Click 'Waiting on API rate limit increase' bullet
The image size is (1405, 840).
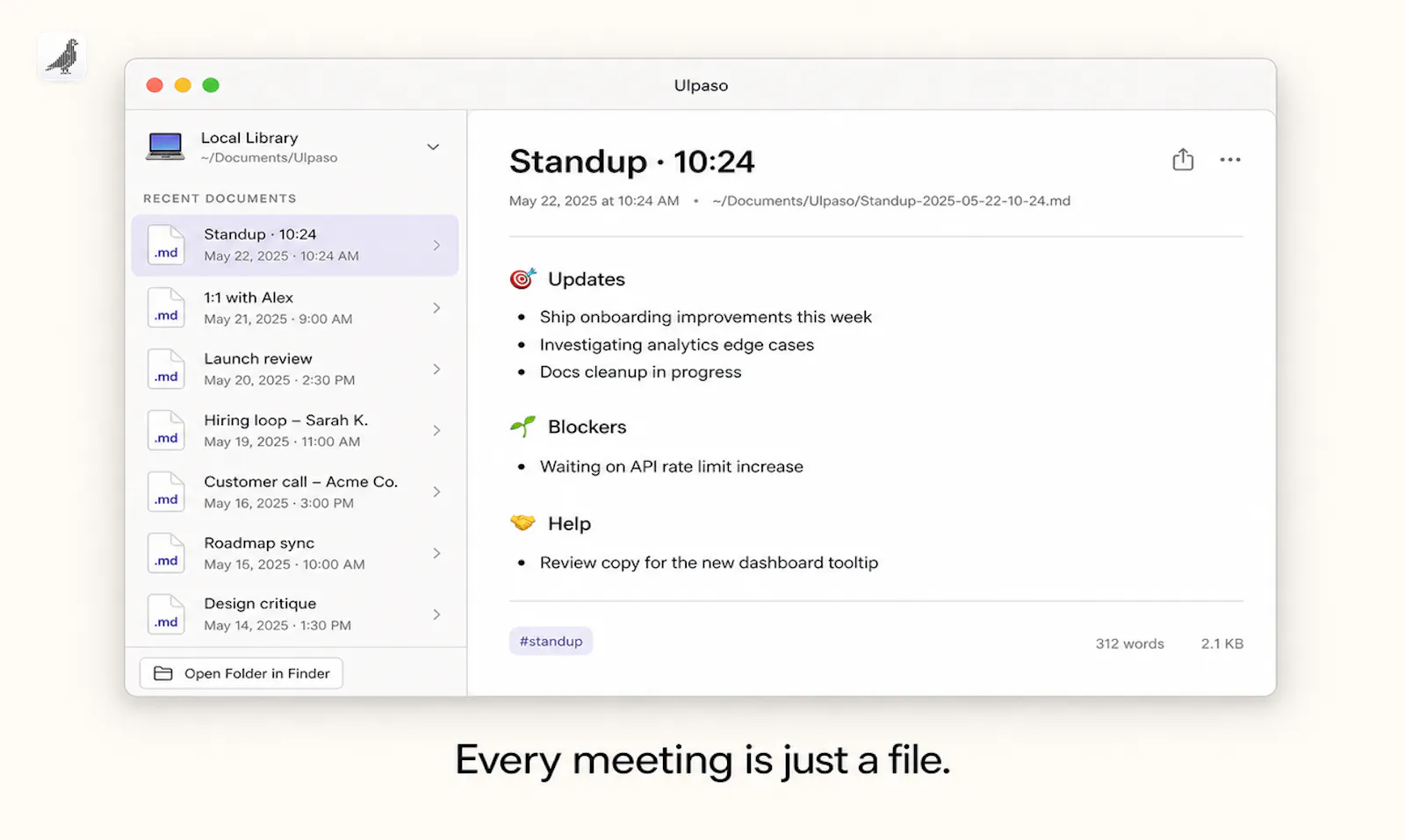pyautogui.click(x=672, y=466)
